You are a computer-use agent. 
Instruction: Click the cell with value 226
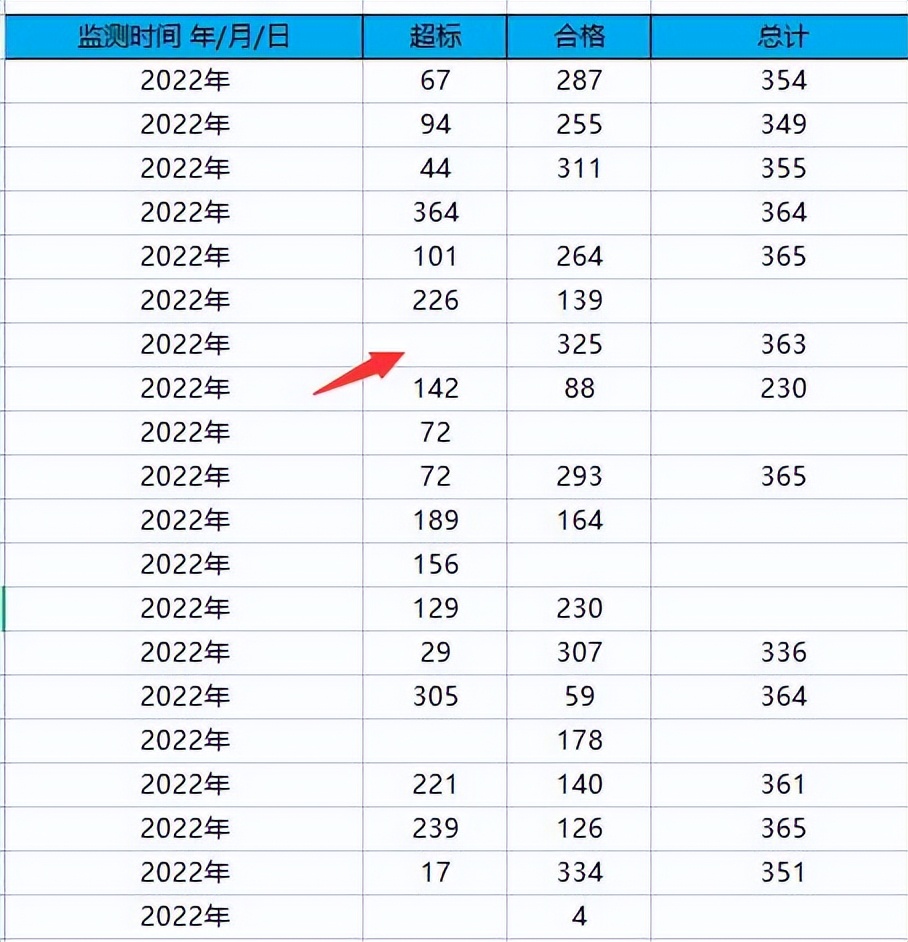pyautogui.click(x=435, y=300)
